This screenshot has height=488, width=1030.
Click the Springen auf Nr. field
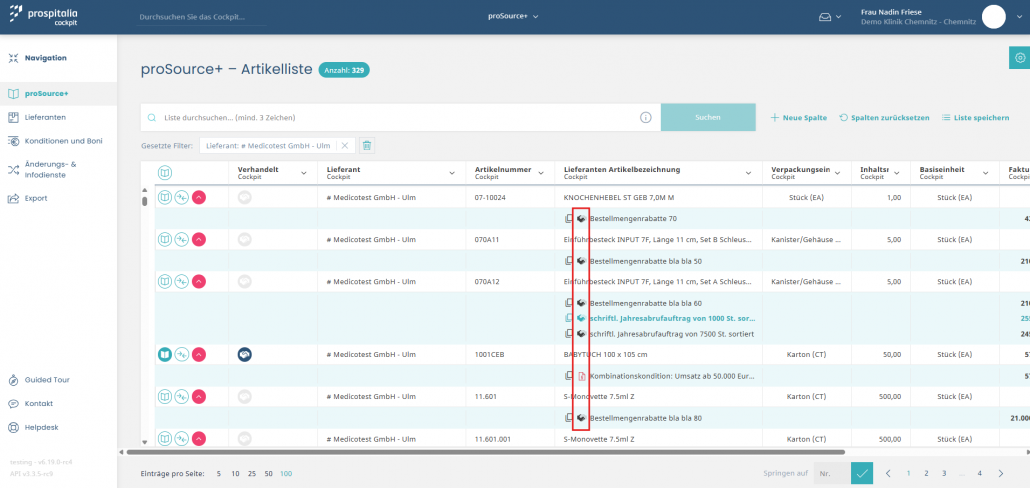click(x=832, y=473)
